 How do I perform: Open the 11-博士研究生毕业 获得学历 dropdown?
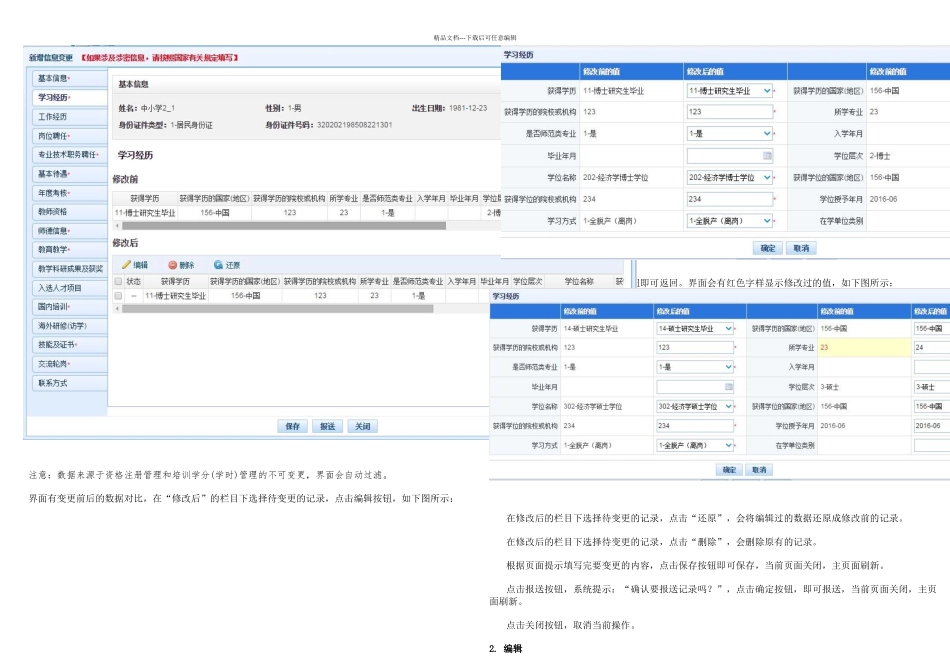coord(767,91)
